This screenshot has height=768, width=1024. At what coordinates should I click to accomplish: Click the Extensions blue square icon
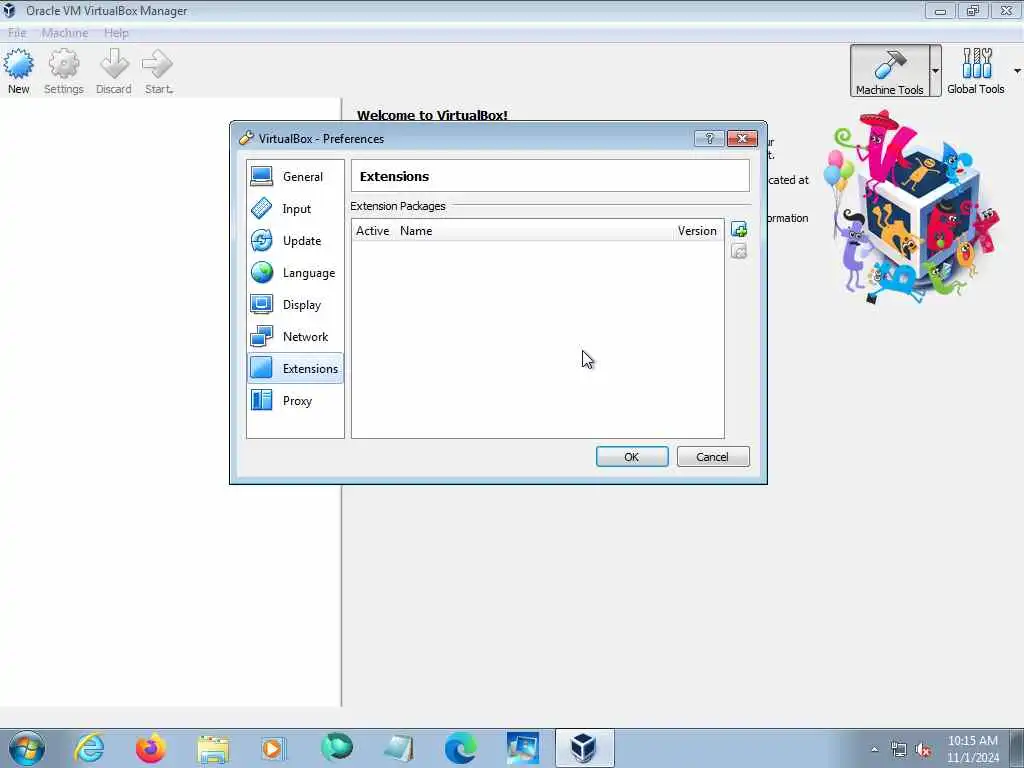coord(262,368)
